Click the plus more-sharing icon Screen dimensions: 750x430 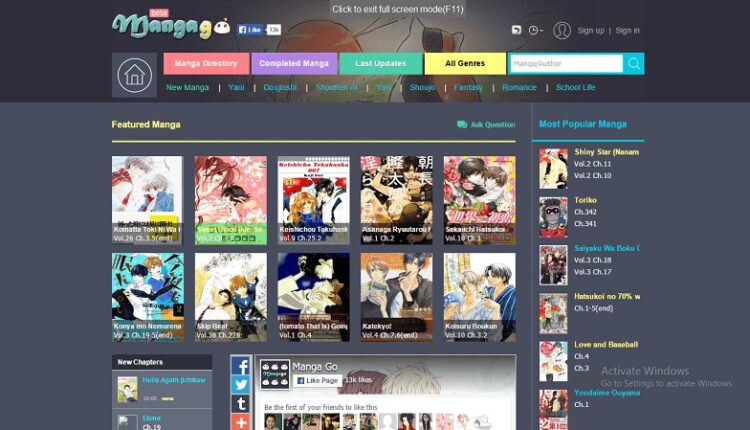[x=241, y=422]
